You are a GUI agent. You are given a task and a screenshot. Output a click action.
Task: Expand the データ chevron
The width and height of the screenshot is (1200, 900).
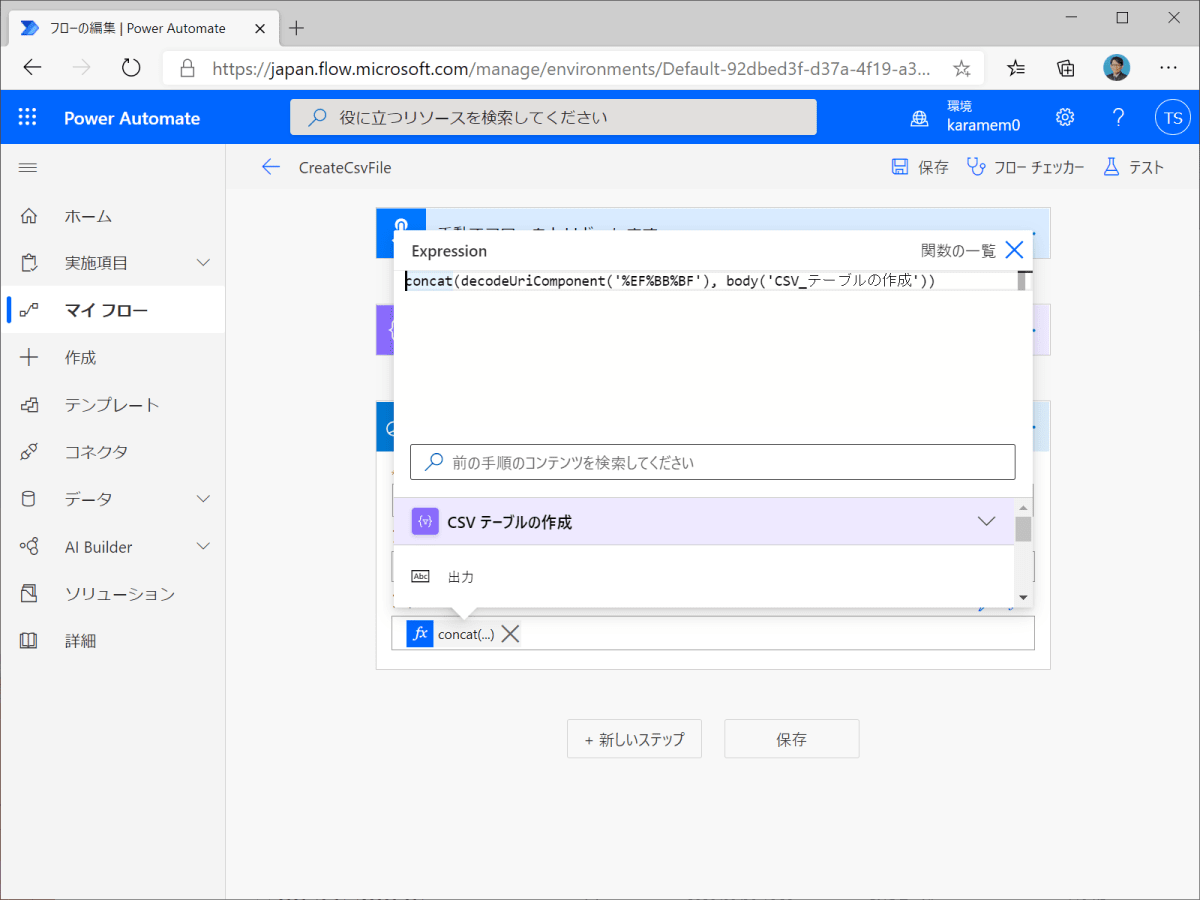click(x=203, y=499)
